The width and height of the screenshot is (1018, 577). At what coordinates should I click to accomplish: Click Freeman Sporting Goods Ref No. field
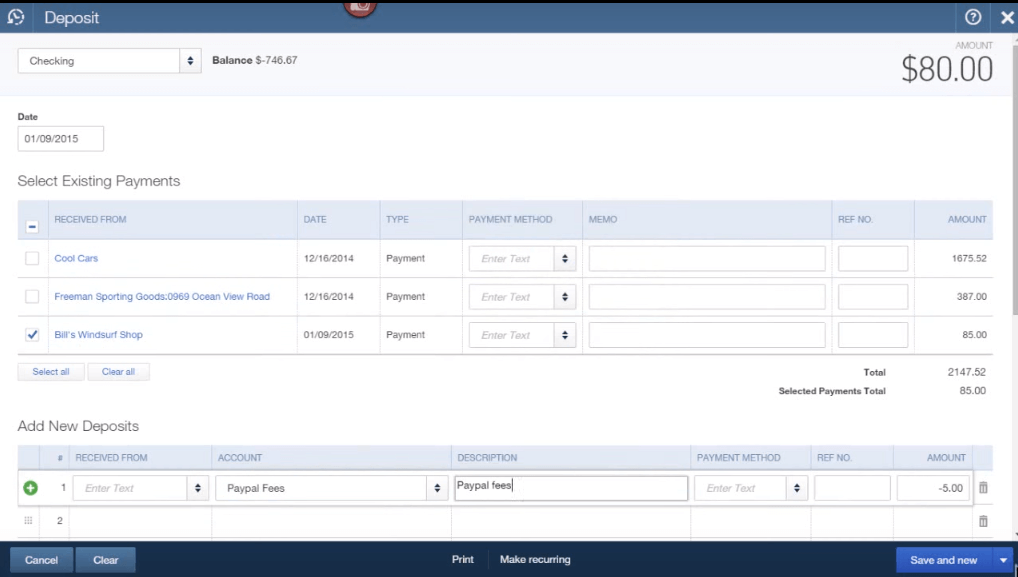(x=873, y=297)
